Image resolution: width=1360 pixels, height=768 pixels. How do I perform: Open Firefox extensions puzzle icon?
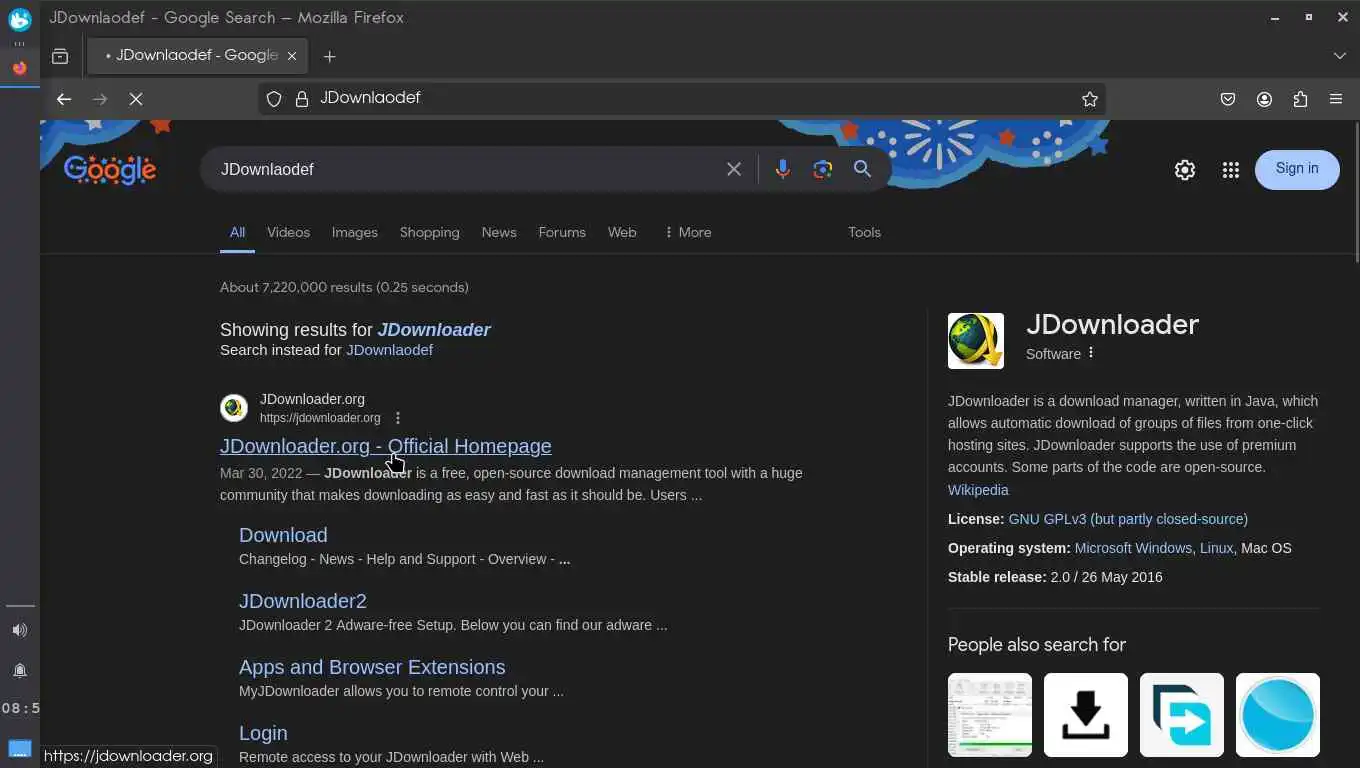(x=1300, y=99)
